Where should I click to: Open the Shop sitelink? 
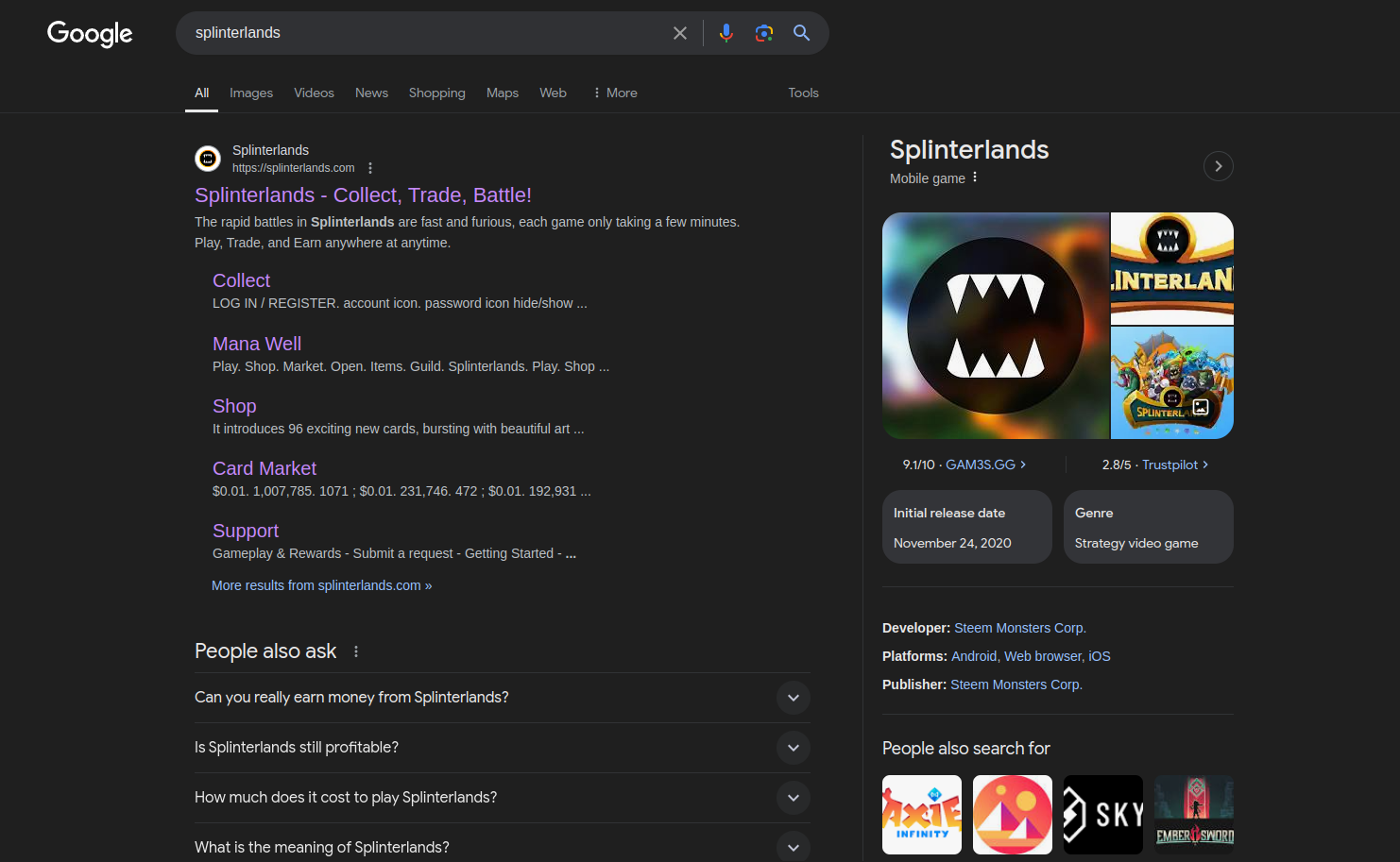[234, 406]
